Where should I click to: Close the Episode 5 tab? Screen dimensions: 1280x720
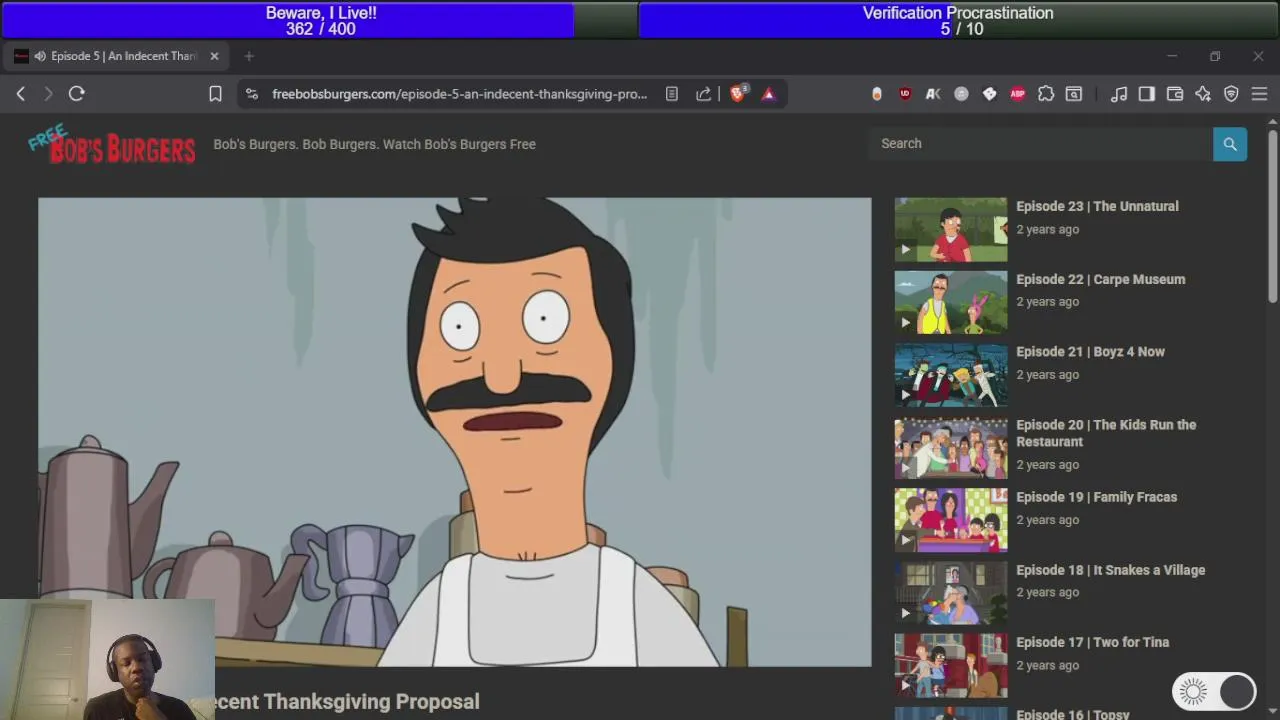(x=214, y=56)
